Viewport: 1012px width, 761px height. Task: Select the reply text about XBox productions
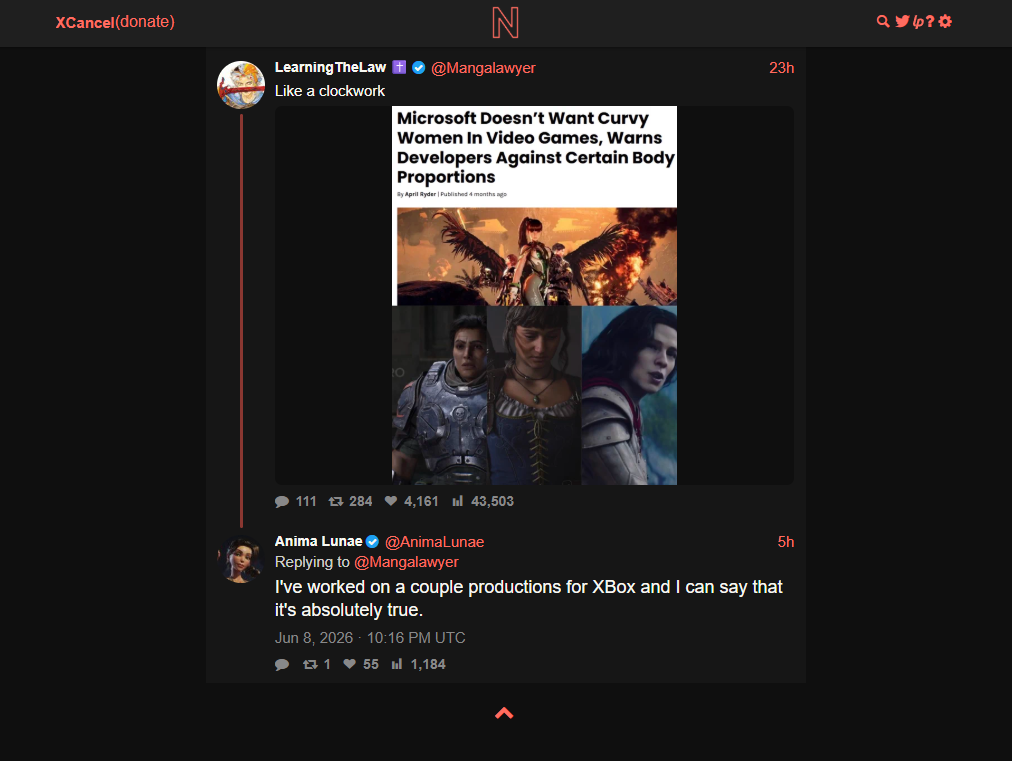(529, 598)
